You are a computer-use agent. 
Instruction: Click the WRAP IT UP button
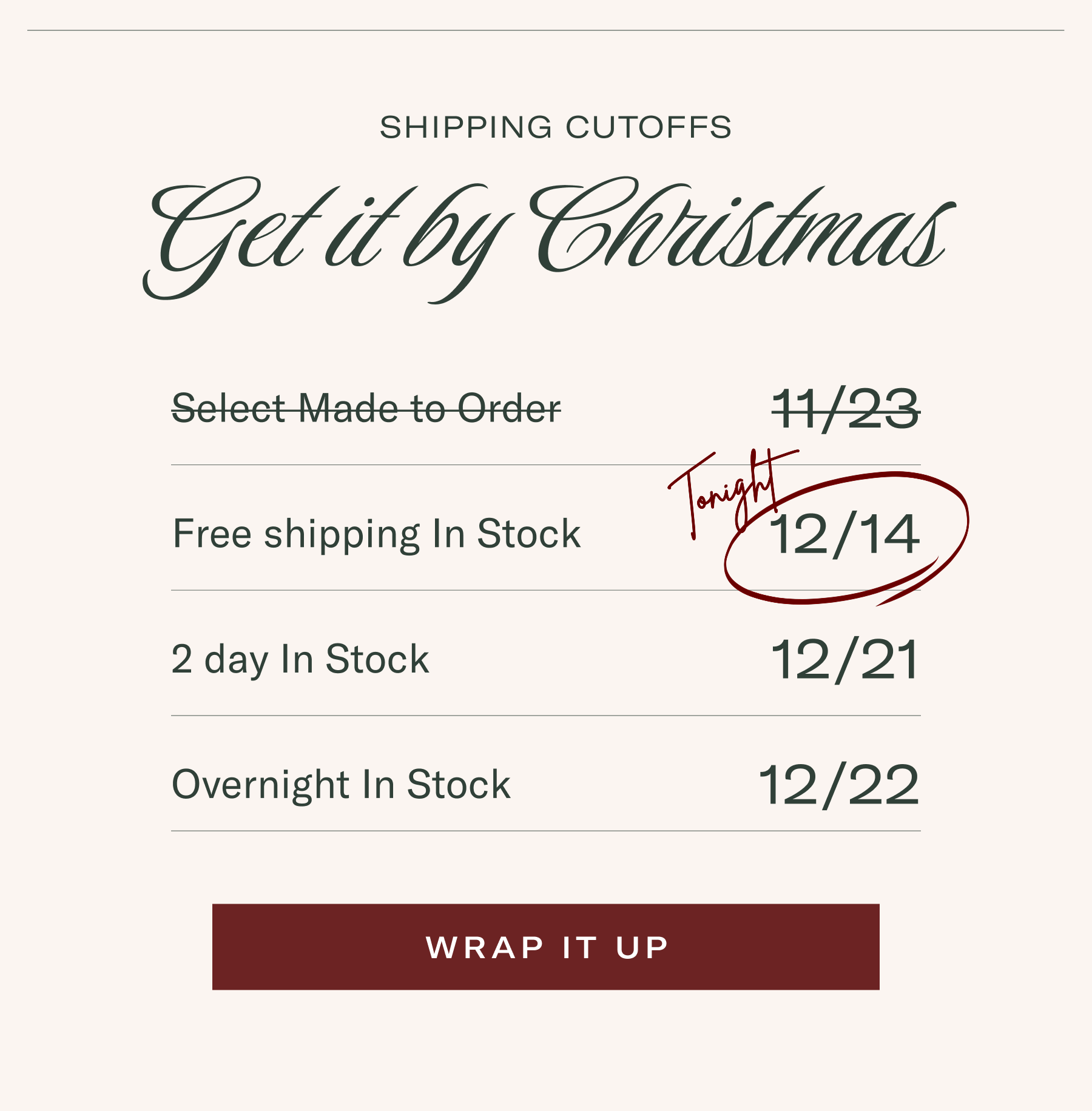(545, 947)
